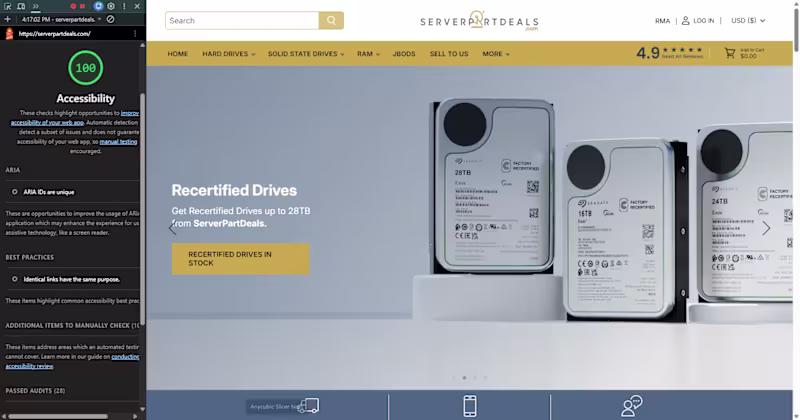Screen dimensions: 800x420
Task: Close the DevTools panel
Action: coord(137,6)
